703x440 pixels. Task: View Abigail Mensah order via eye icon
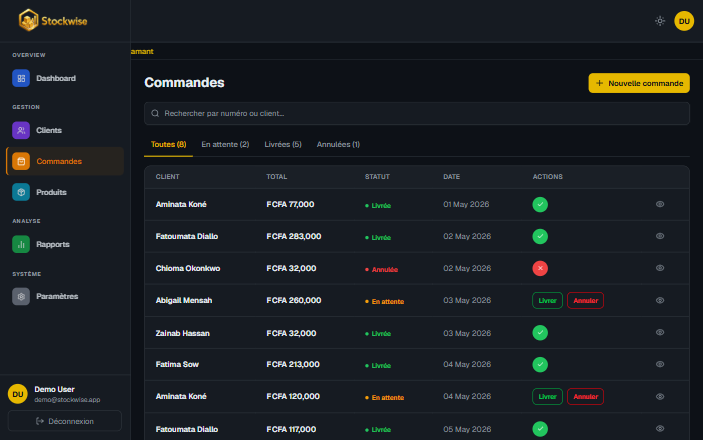660,301
